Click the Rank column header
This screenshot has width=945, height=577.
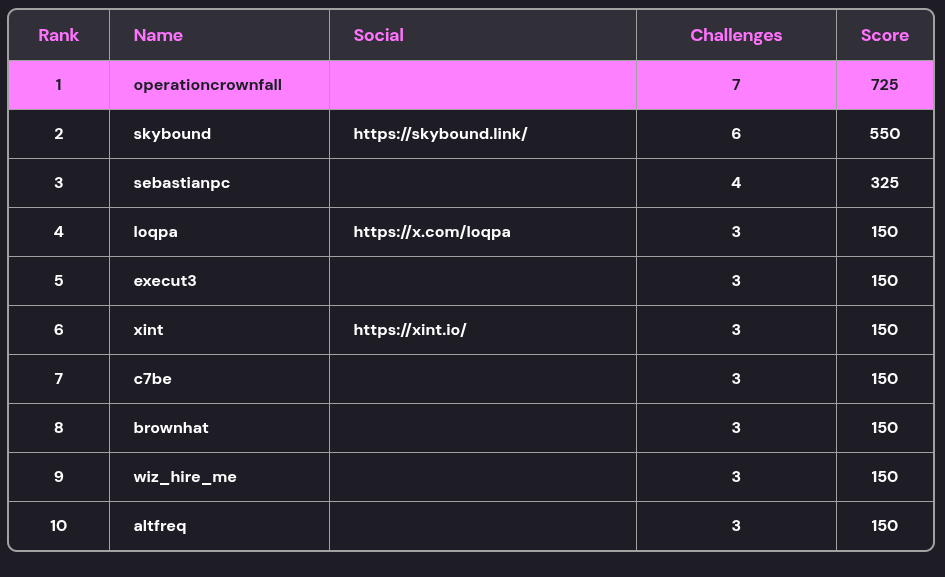59,35
